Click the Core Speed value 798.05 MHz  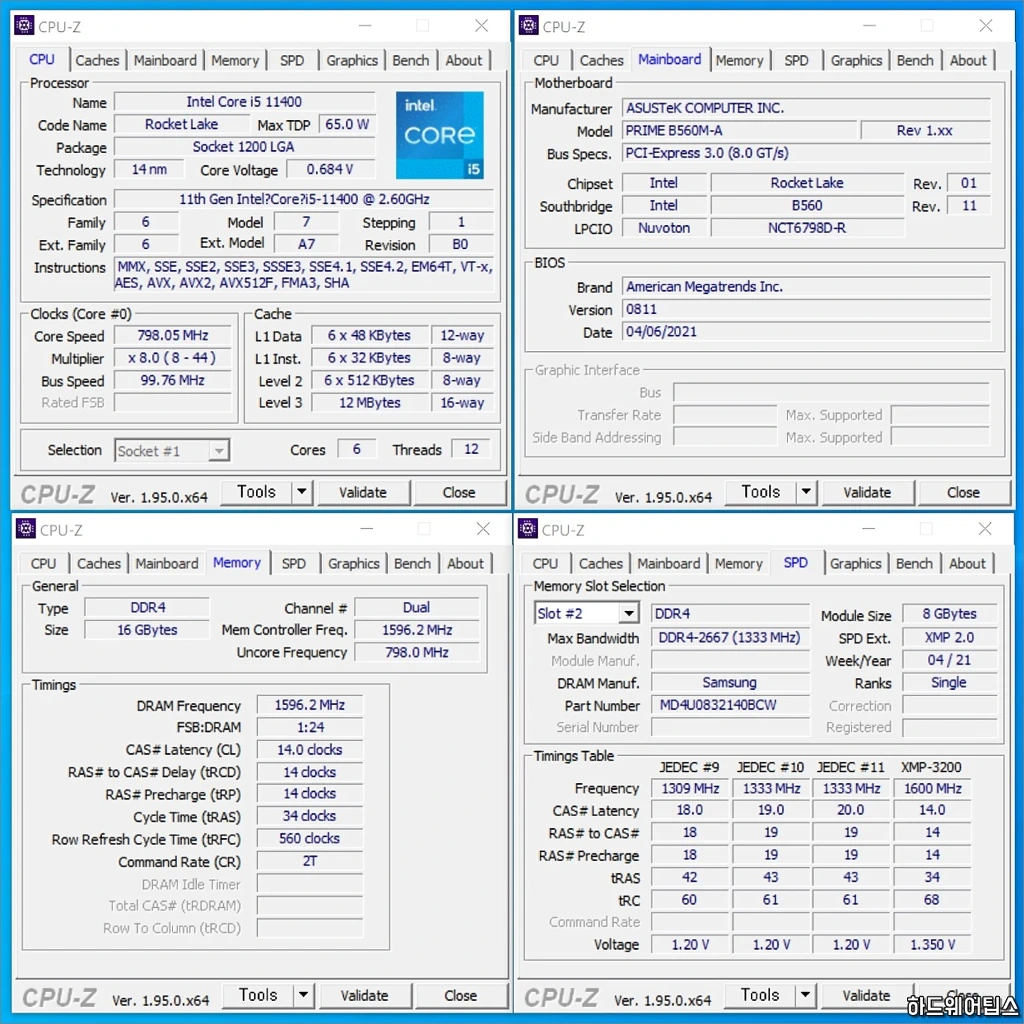pos(173,336)
